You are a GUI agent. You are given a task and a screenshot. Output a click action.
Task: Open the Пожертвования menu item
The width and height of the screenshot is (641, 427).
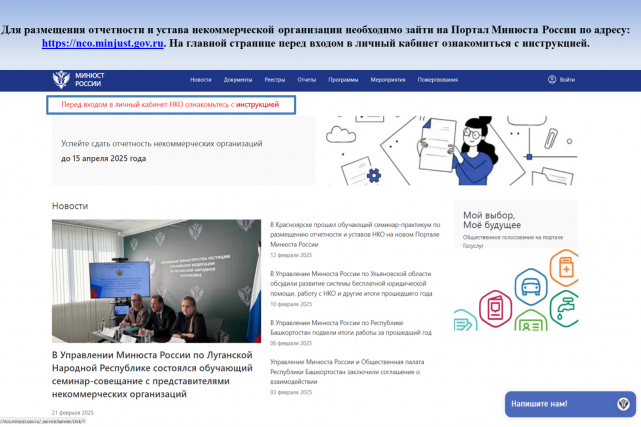(x=438, y=80)
